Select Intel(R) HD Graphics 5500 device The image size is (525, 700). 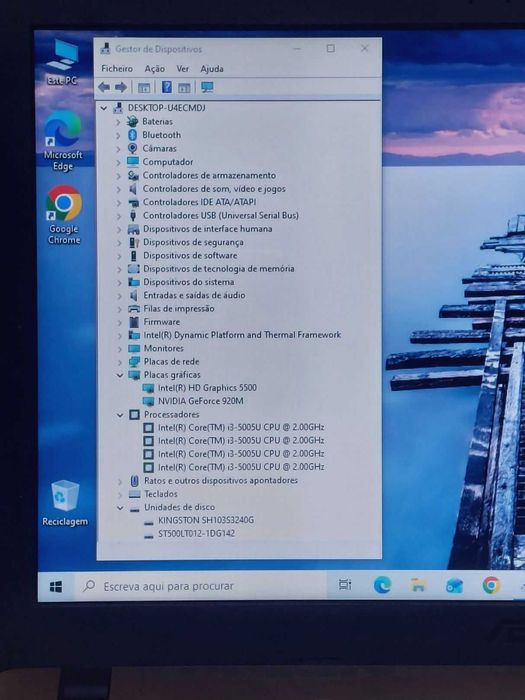207,388
